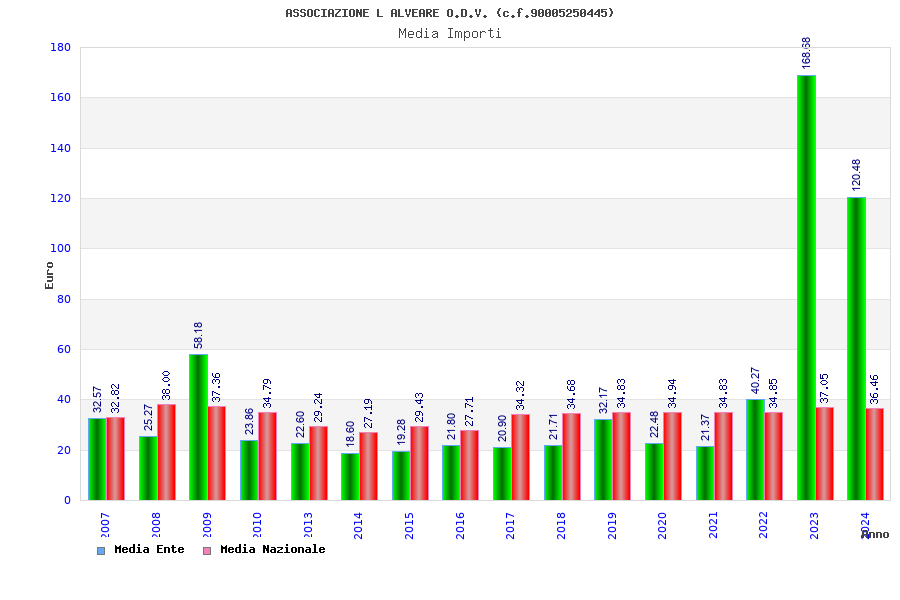Click the value label 27.19
Image resolution: width=900 pixels, height=600 pixels.
coord(368,413)
